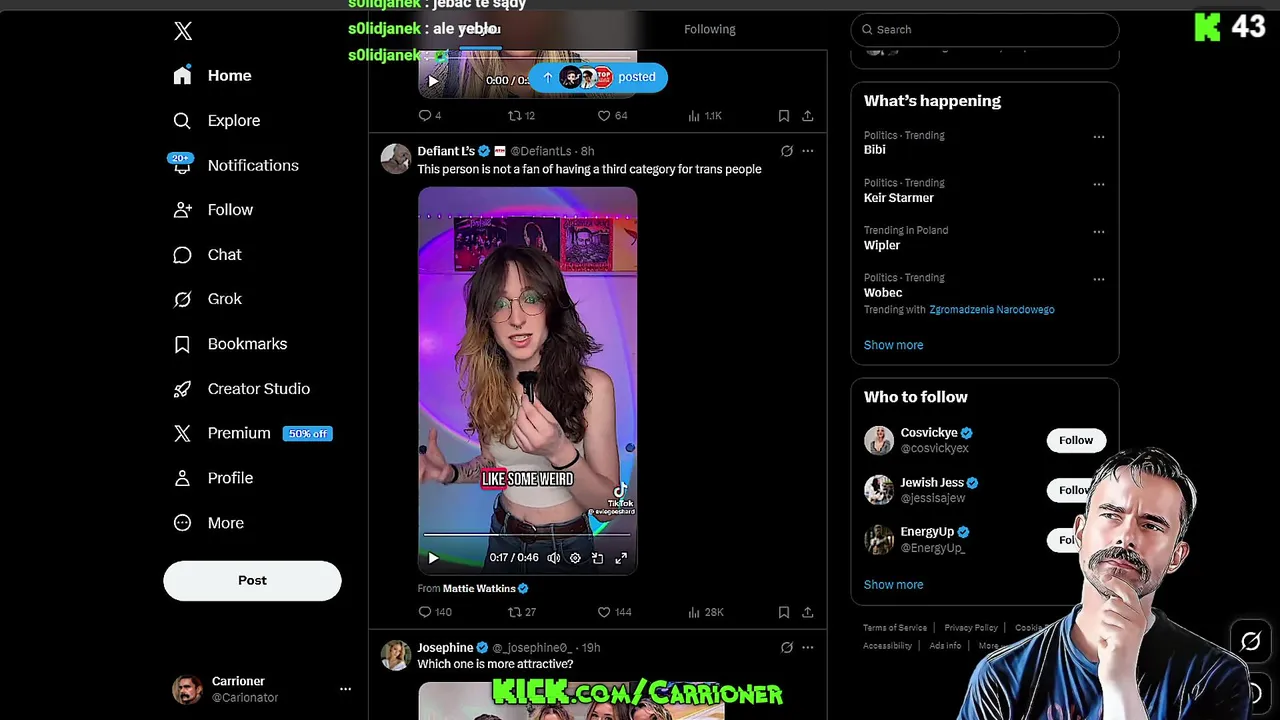This screenshot has height=720, width=1280.
Task: Open Terms of Service link
Action: (x=895, y=628)
